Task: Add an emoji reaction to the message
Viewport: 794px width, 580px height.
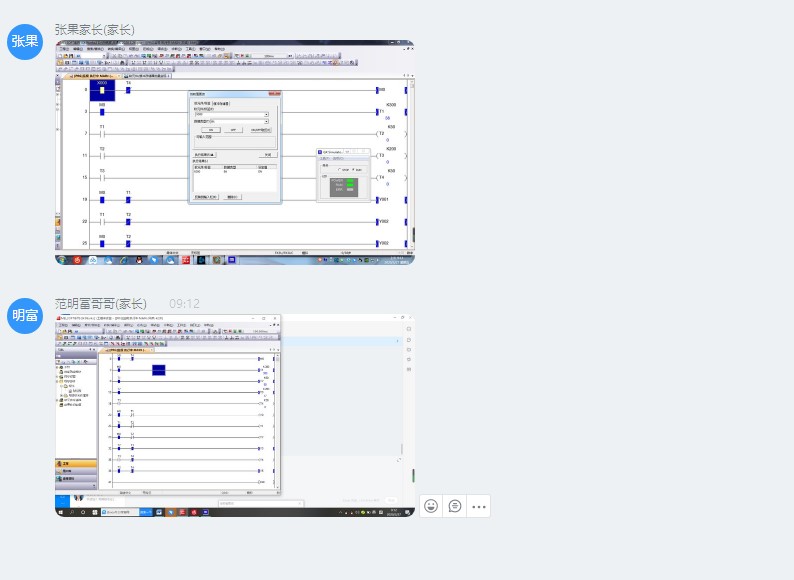Action: click(431, 506)
